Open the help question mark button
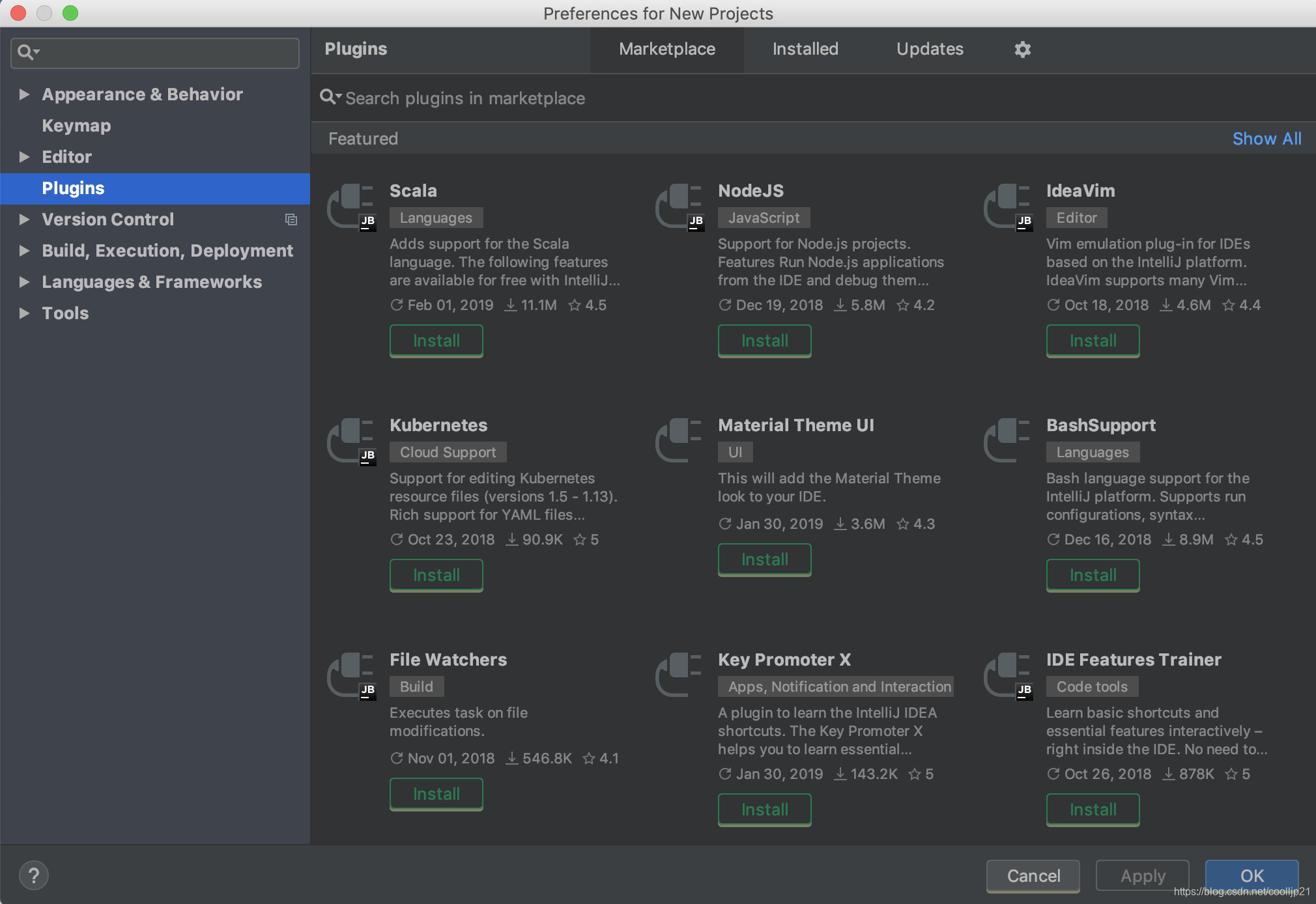The width and height of the screenshot is (1316, 904). pos(34,875)
